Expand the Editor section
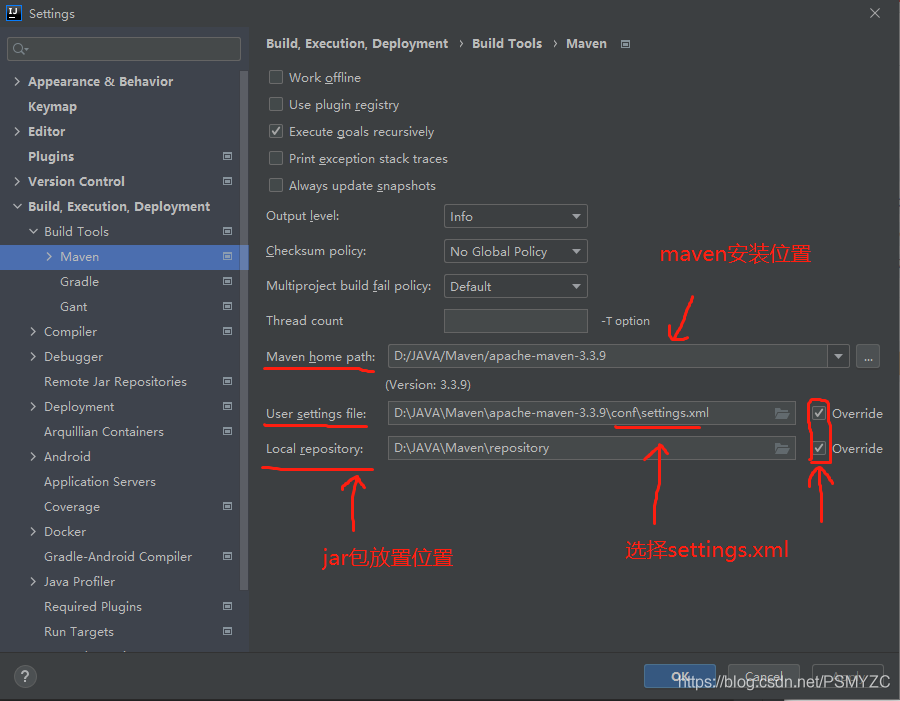 17,131
